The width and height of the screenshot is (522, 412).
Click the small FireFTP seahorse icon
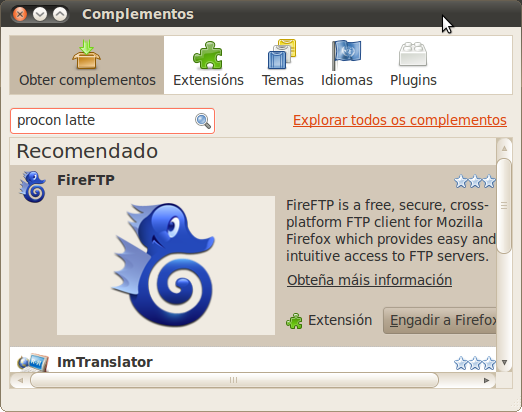(33, 187)
